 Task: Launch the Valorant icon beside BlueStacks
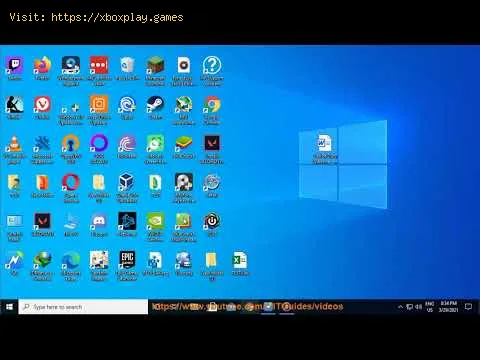tap(212, 144)
